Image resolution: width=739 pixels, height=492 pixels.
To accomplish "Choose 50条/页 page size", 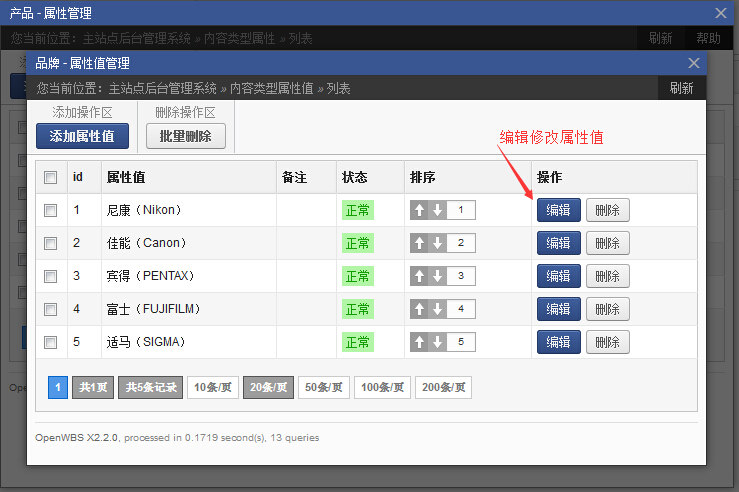I will 323,387.
